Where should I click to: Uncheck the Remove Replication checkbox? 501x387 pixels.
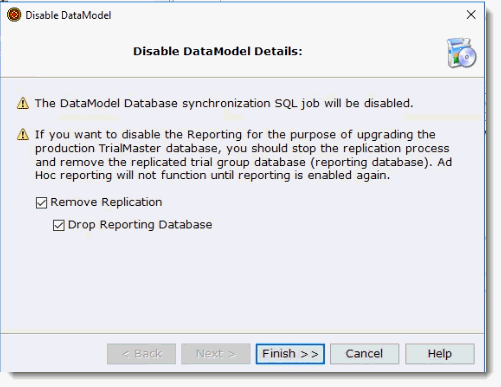point(41,203)
